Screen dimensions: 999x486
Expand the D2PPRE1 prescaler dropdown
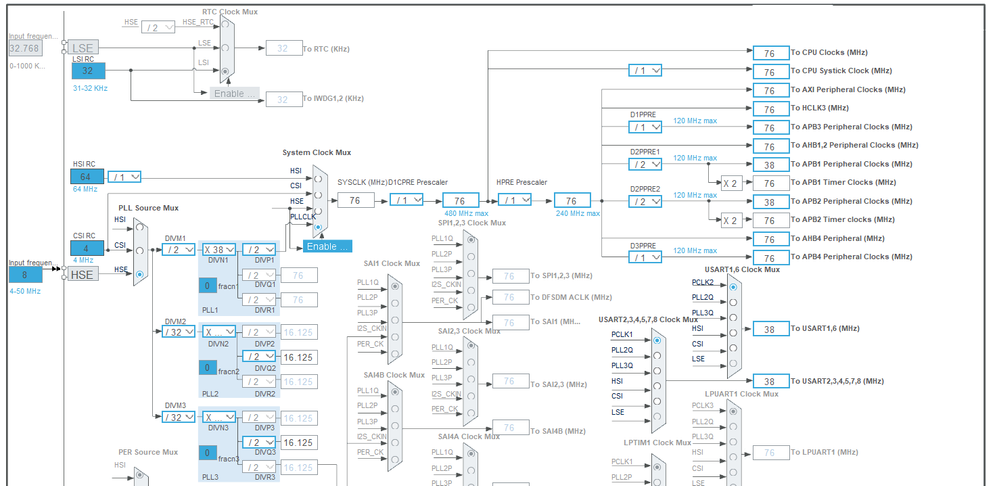pyautogui.click(x=645, y=164)
